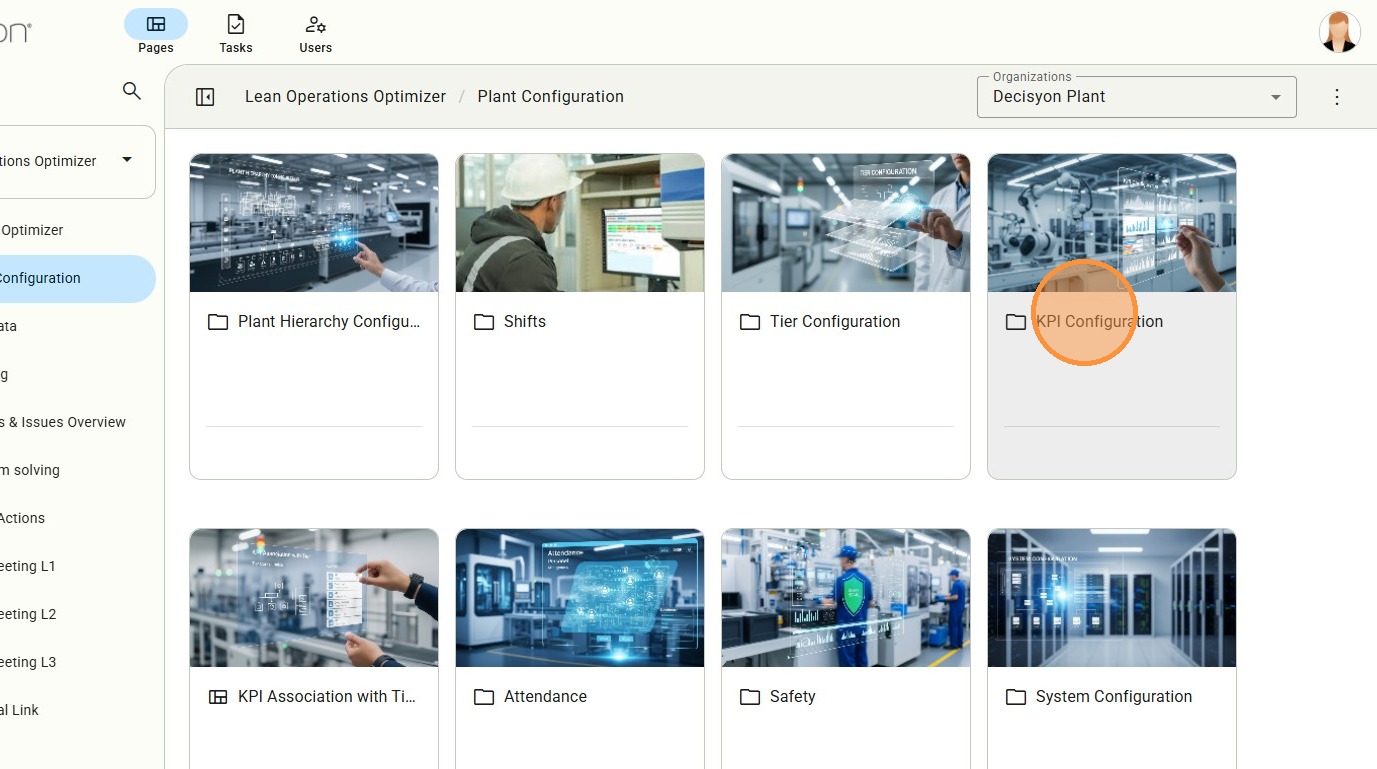1377x769 pixels.
Task: Click the user profile avatar
Action: [x=1339, y=32]
